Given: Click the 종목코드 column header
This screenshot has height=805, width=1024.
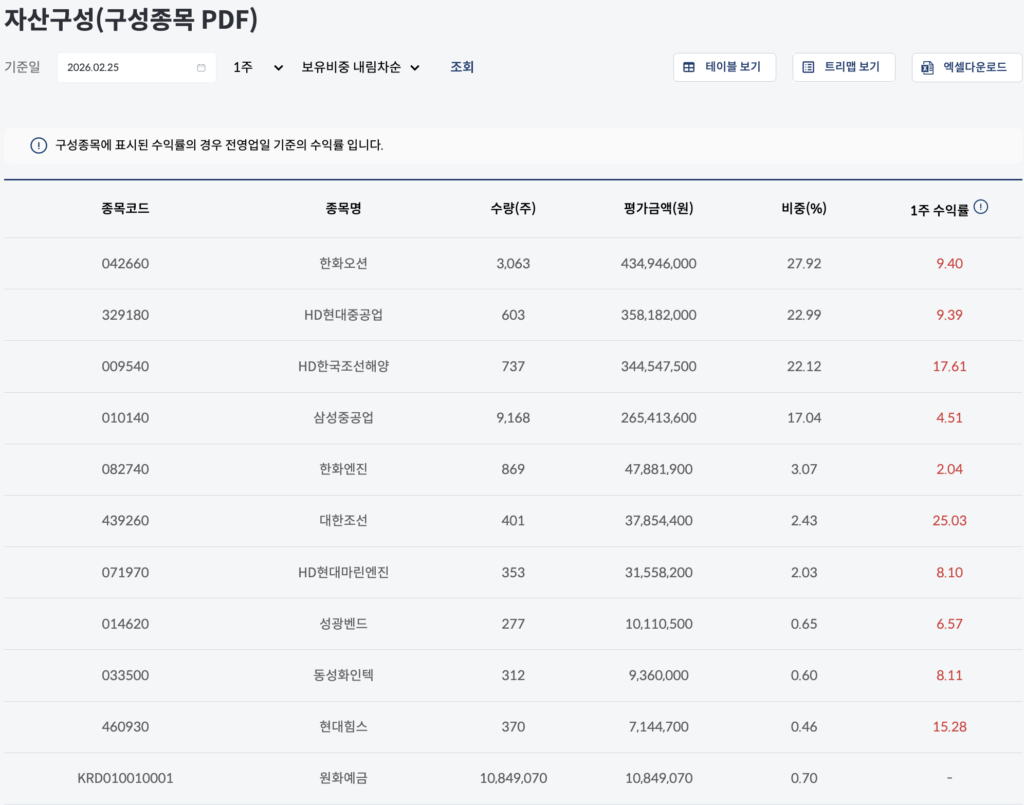Looking at the screenshot, I should click(x=125, y=209).
